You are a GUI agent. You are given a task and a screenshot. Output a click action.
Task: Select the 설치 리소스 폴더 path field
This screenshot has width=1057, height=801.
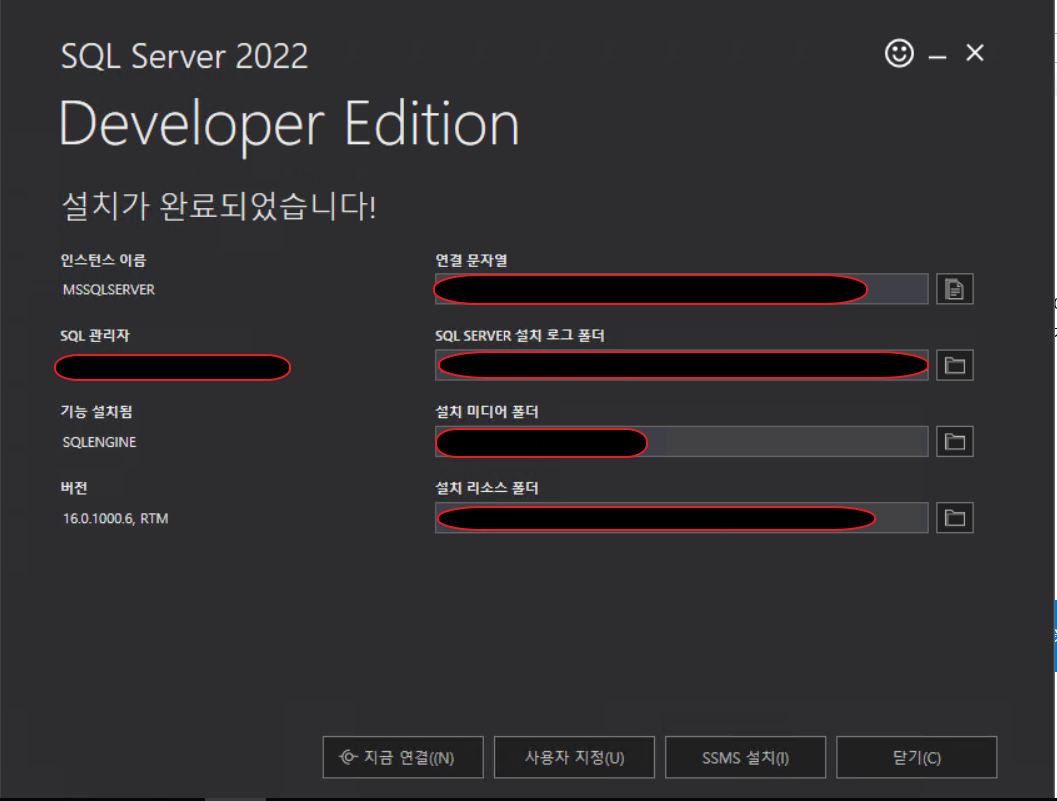pyautogui.click(x=682, y=518)
